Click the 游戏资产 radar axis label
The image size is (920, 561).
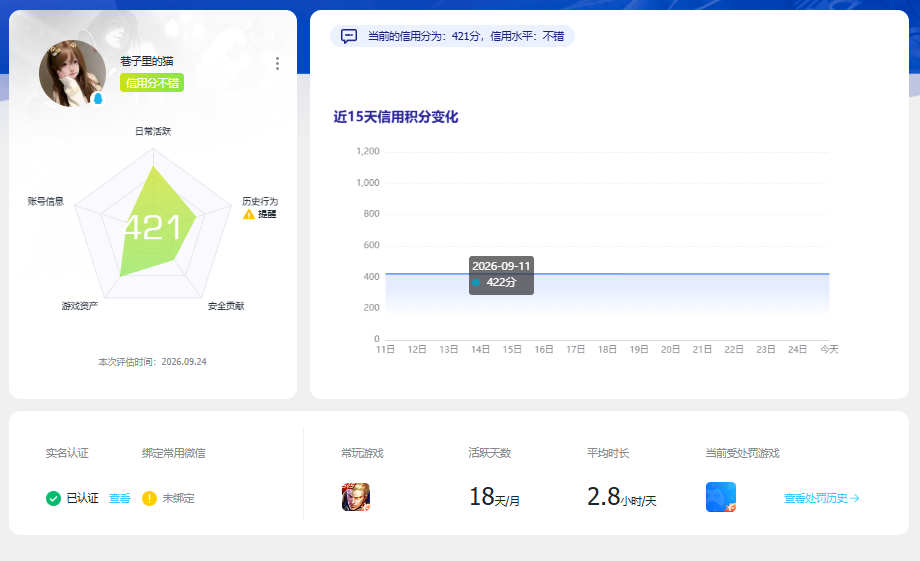pos(80,306)
